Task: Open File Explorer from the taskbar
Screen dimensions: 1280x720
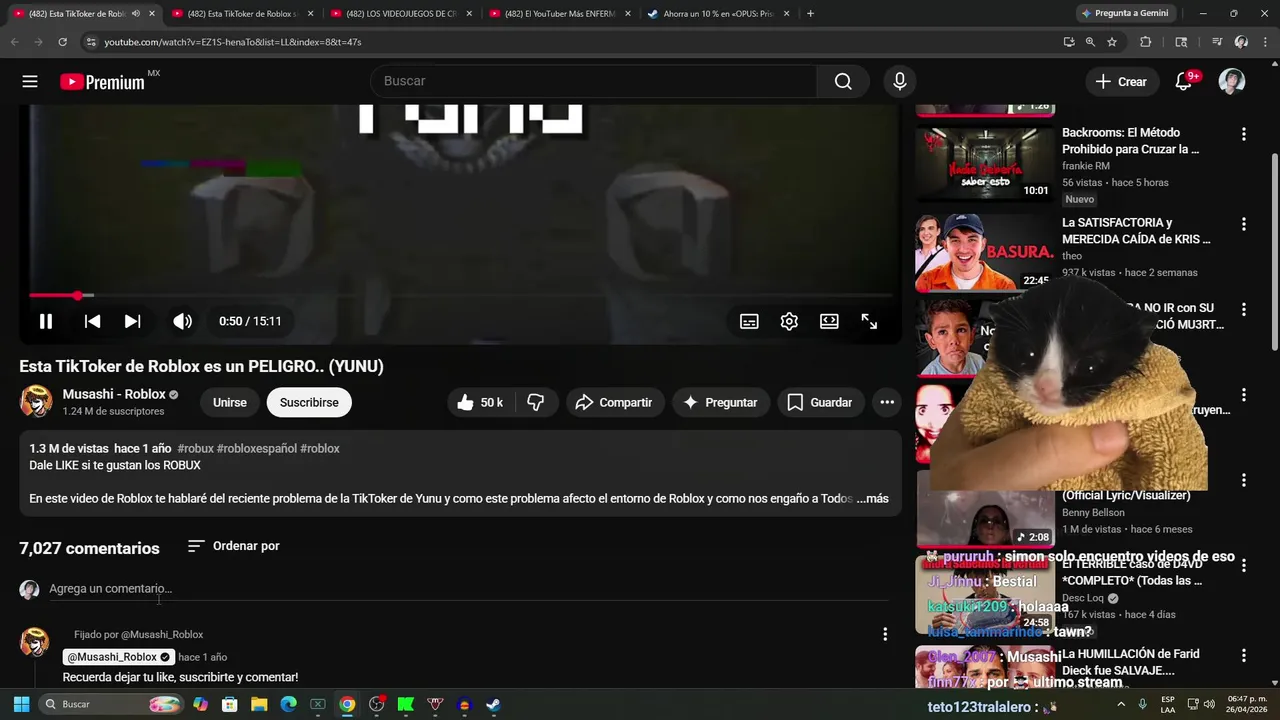Action: [259, 704]
